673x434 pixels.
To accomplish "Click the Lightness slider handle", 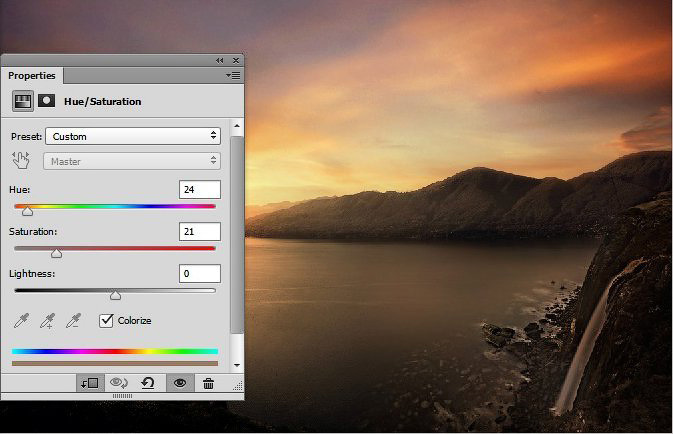I will pyautogui.click(x=115, y=295).
